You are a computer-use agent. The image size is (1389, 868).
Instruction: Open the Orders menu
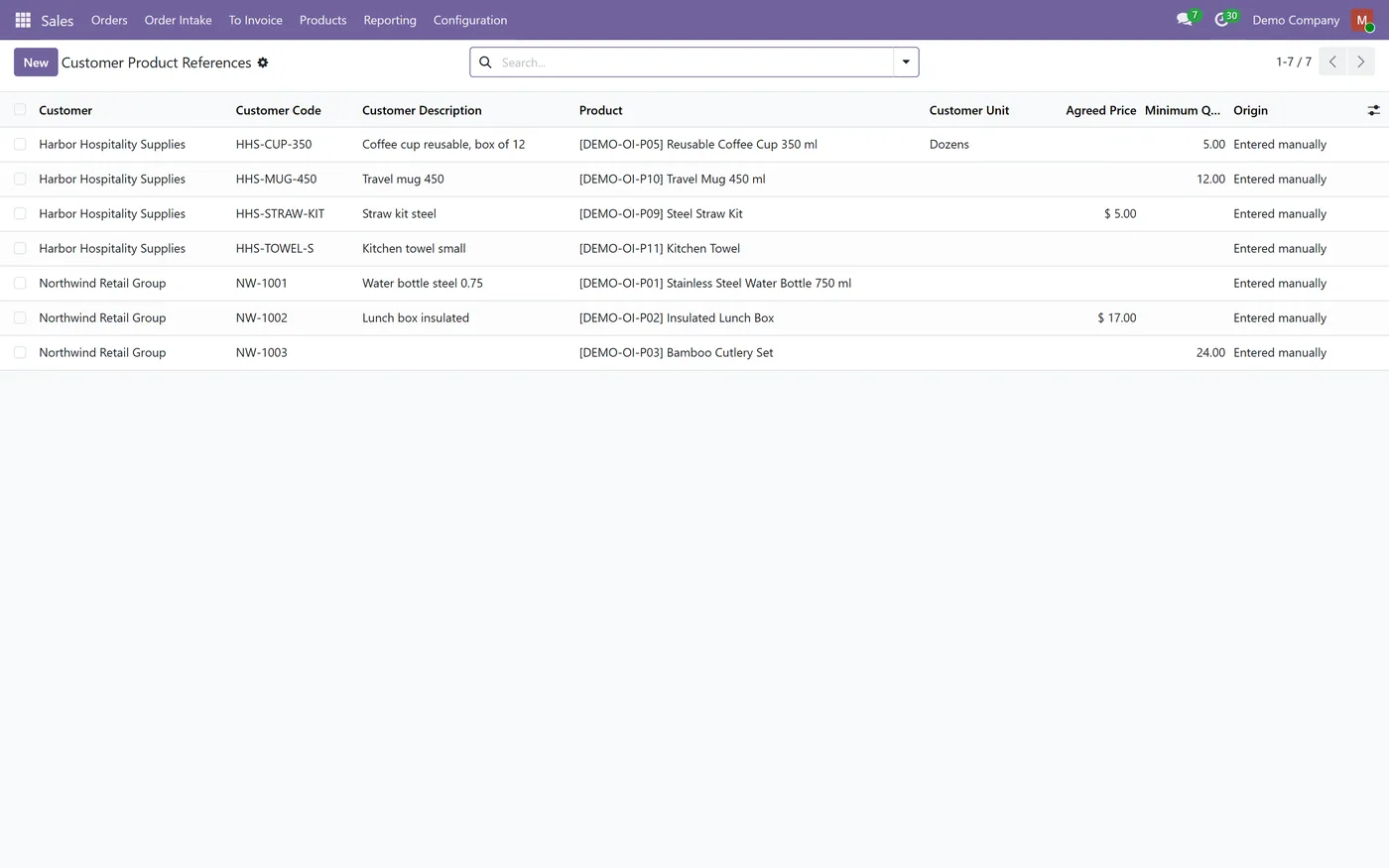[109, 20]
